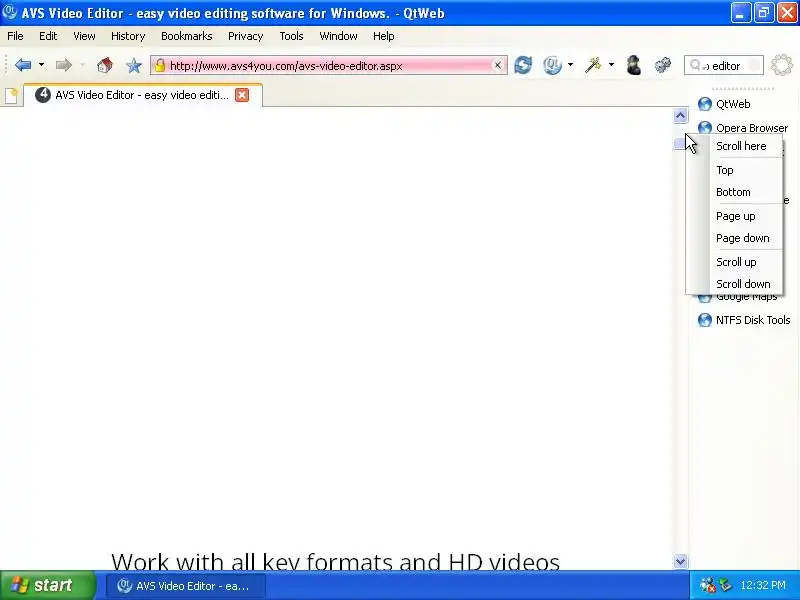This screenshot has height=600, width=800.
Task: Click the QtWeb globe toolbar icon
Action: pyautogui.click(x=553, y=65)
